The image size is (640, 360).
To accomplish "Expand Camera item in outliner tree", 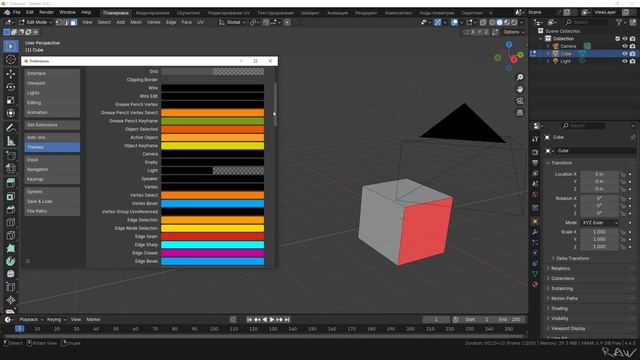I will click(548, 46).
